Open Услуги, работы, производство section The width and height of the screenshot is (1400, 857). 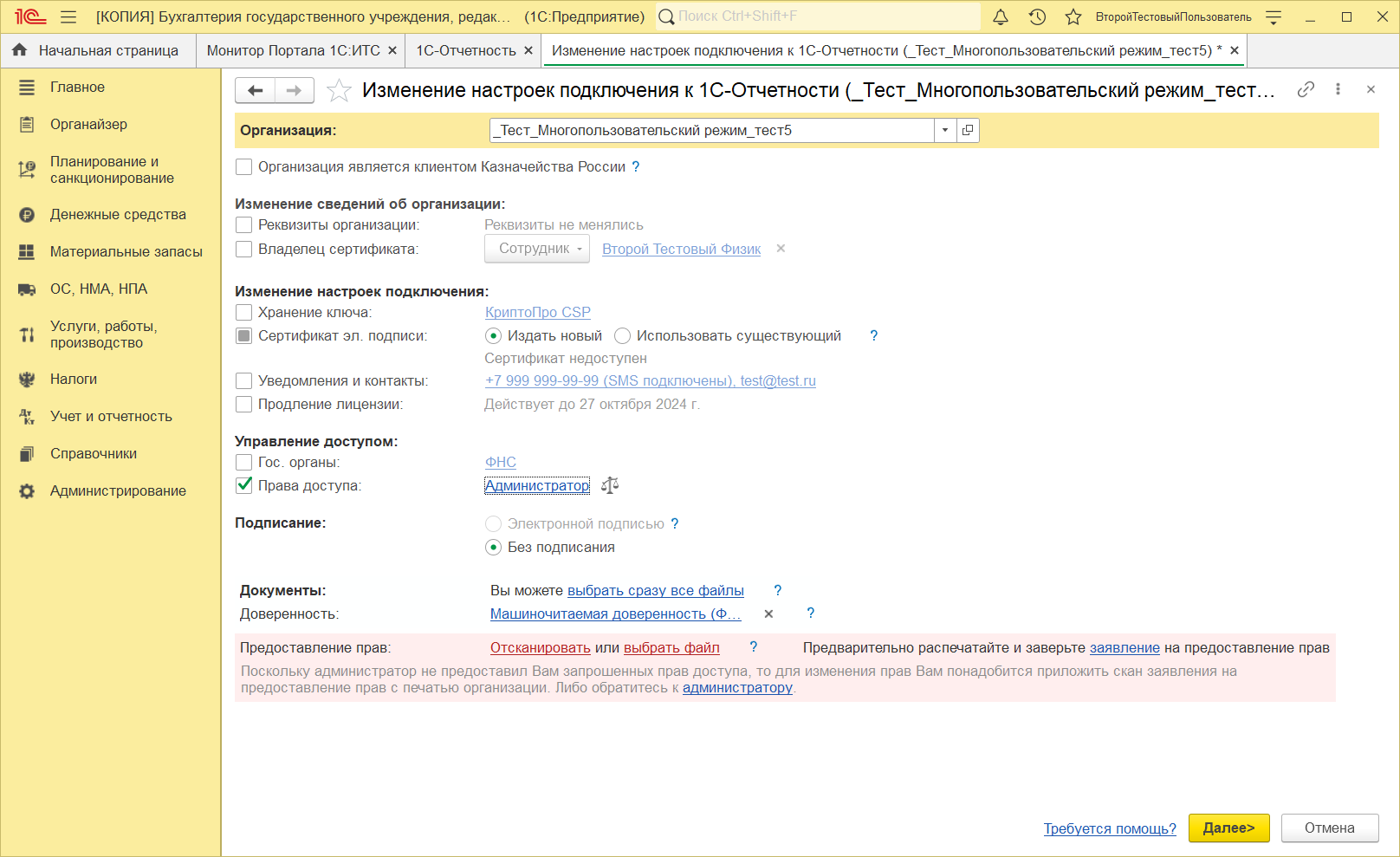[111, 334]
